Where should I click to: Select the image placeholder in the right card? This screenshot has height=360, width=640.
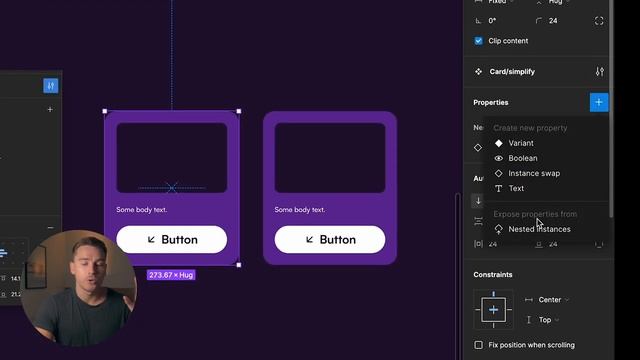[330, 158]
